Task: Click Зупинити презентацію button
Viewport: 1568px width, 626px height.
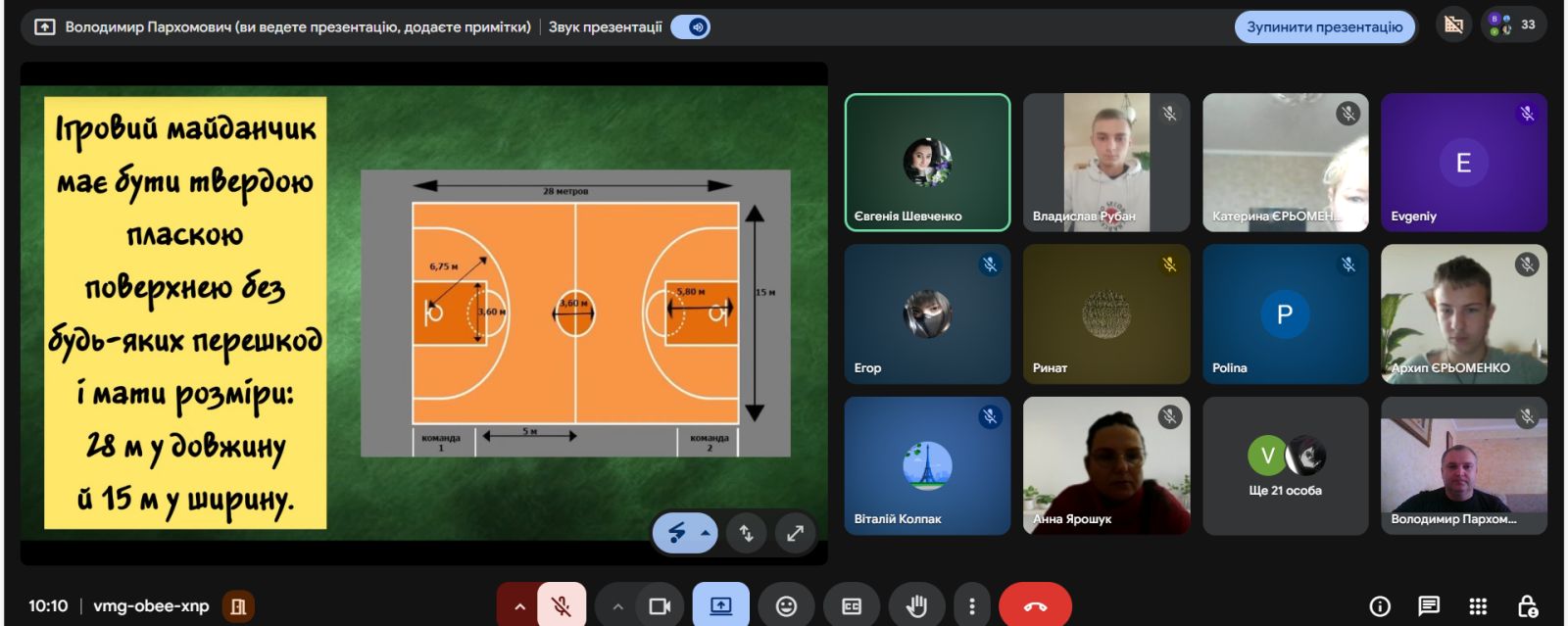Action: click(x=1324, y=26)
